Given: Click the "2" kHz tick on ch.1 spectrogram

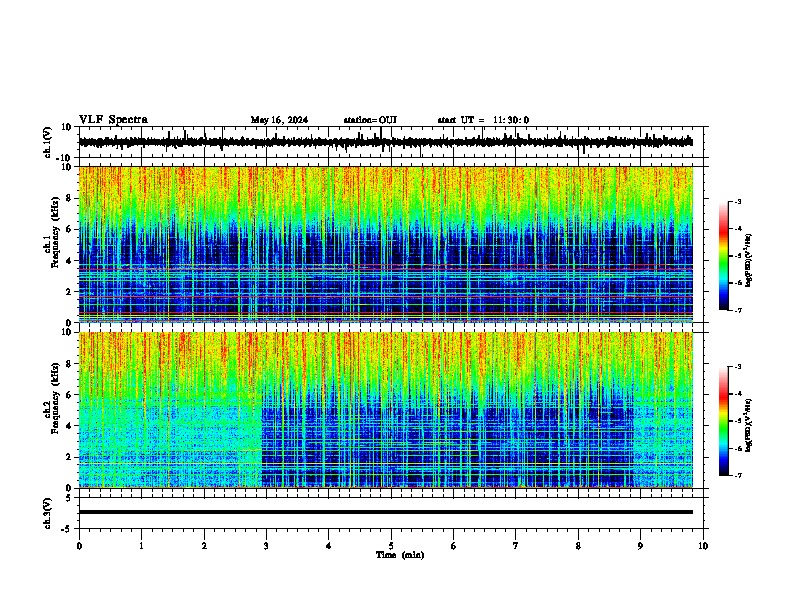Looking at the screenshot, I should (x=69, y=291).
